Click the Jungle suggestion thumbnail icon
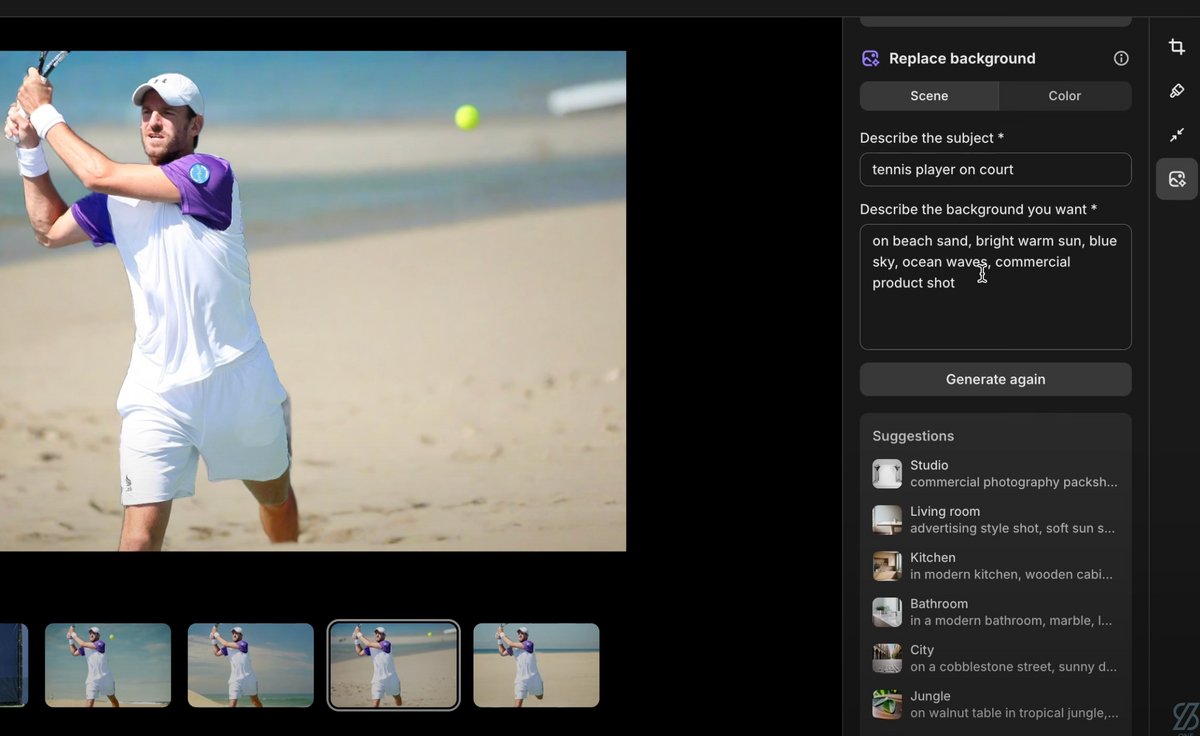 [886, 704]
